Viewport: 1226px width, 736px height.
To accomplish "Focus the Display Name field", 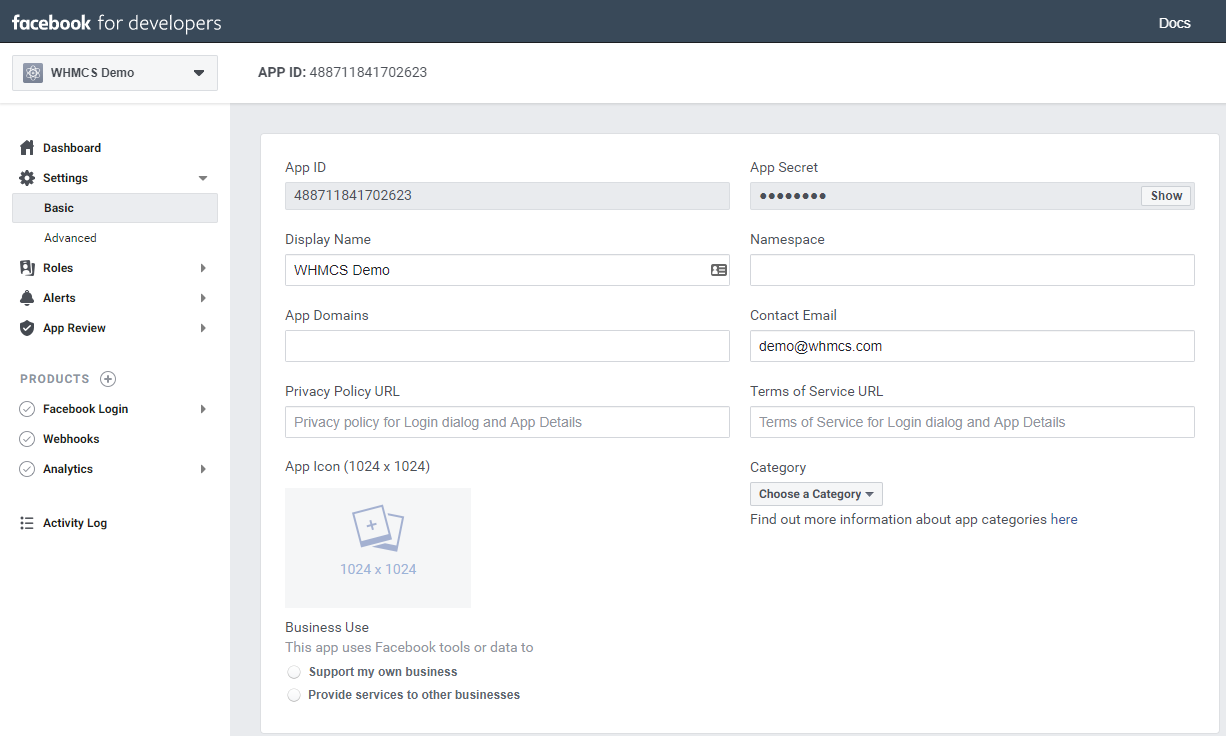I will [507, 270].
